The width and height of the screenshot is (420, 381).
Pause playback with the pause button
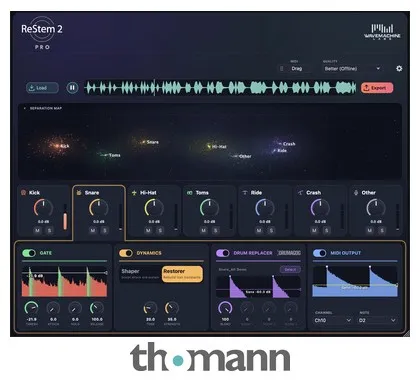pos(72,88)
